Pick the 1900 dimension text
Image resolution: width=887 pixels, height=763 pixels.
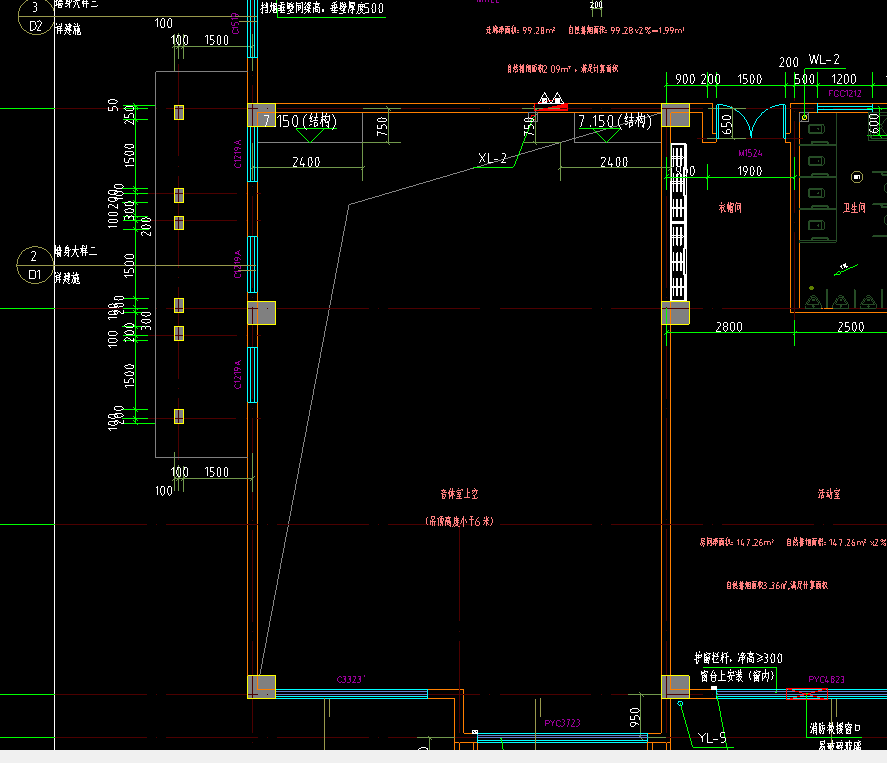pos(750,171)
